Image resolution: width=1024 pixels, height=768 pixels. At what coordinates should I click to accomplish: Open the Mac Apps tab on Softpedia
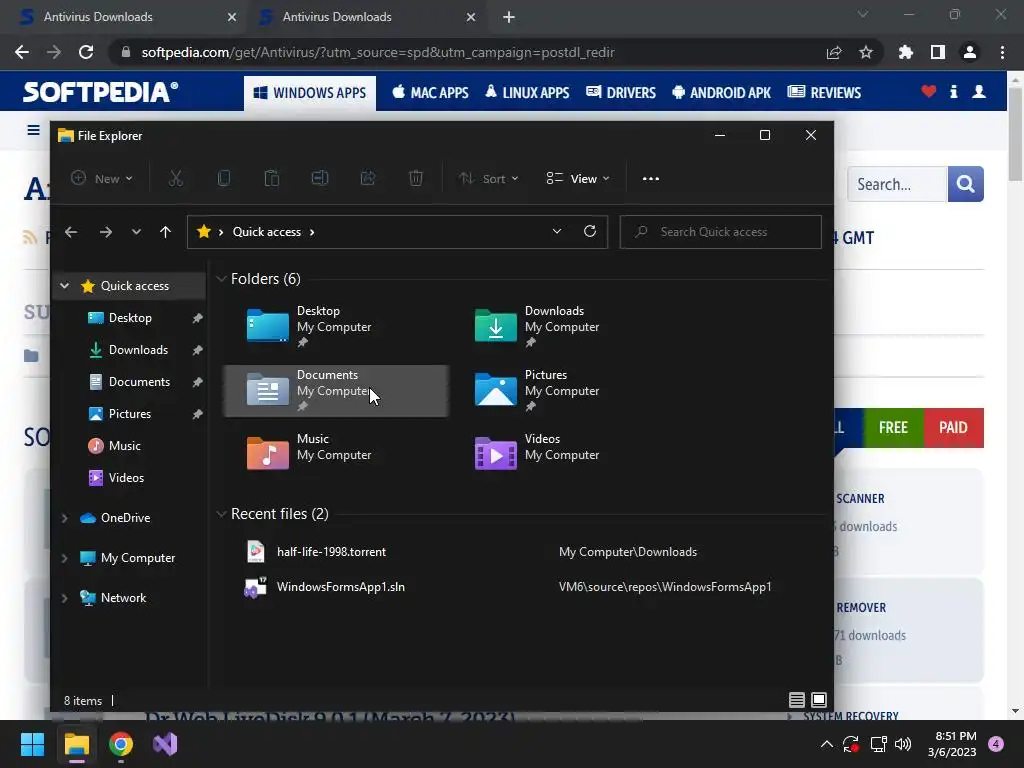[x=430, y=93]
